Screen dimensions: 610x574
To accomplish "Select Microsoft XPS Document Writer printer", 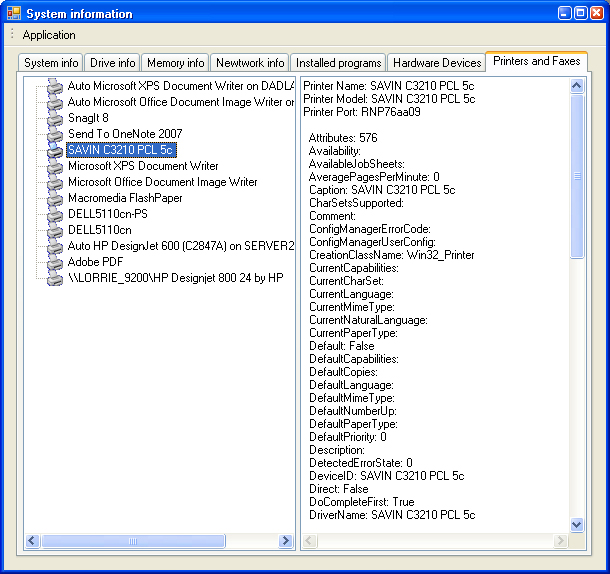I will point(143,166).
